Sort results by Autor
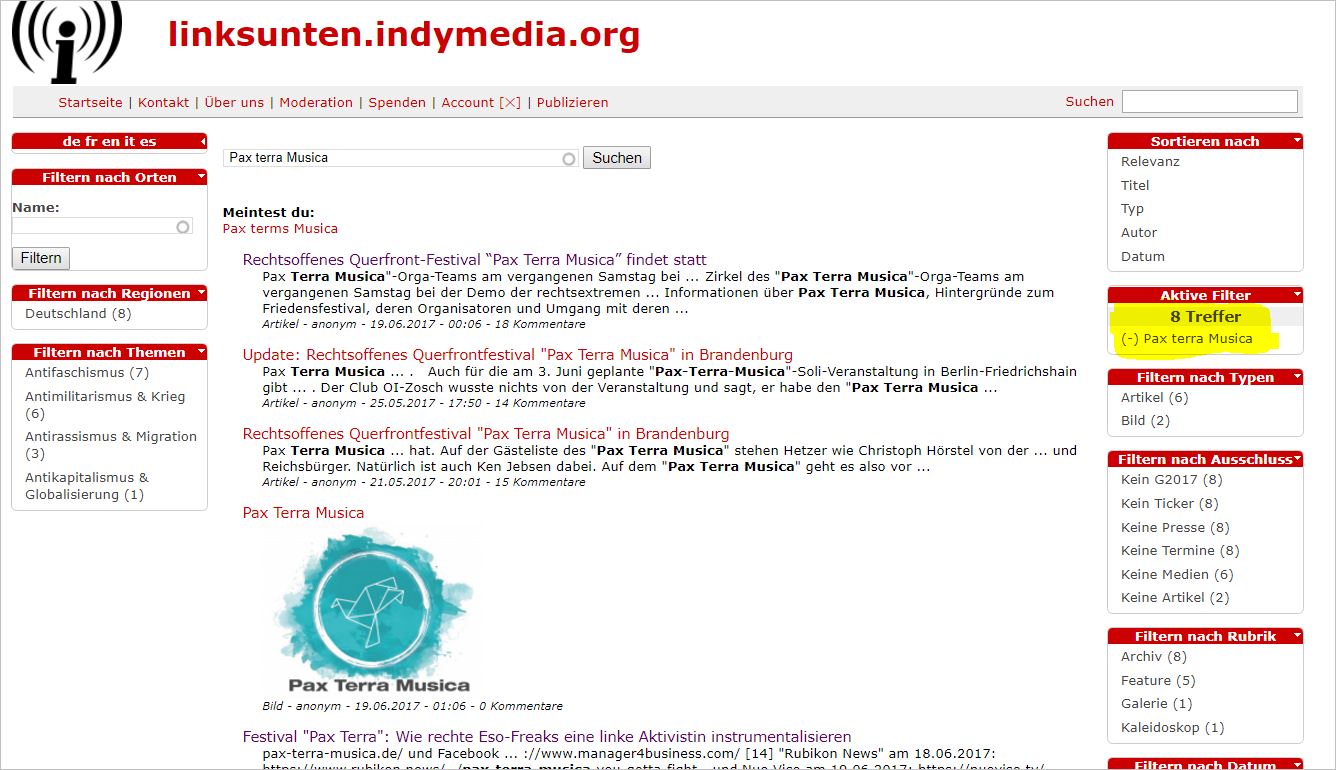The height and width of the screenshot is (770, 1336). click(x=1139, y=232)
